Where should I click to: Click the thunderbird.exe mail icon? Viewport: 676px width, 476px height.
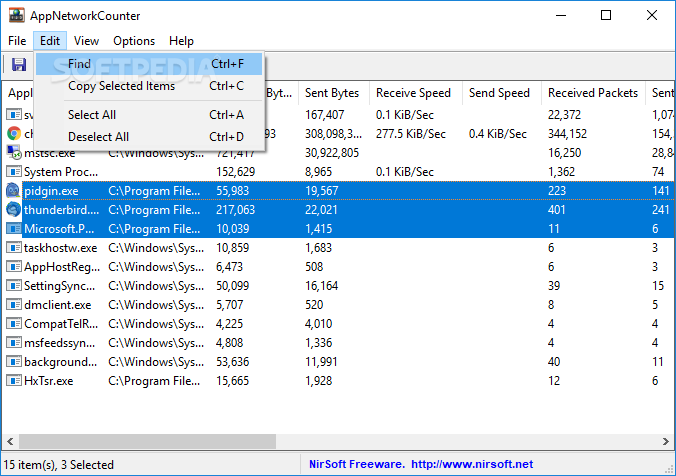coord(13,210)
